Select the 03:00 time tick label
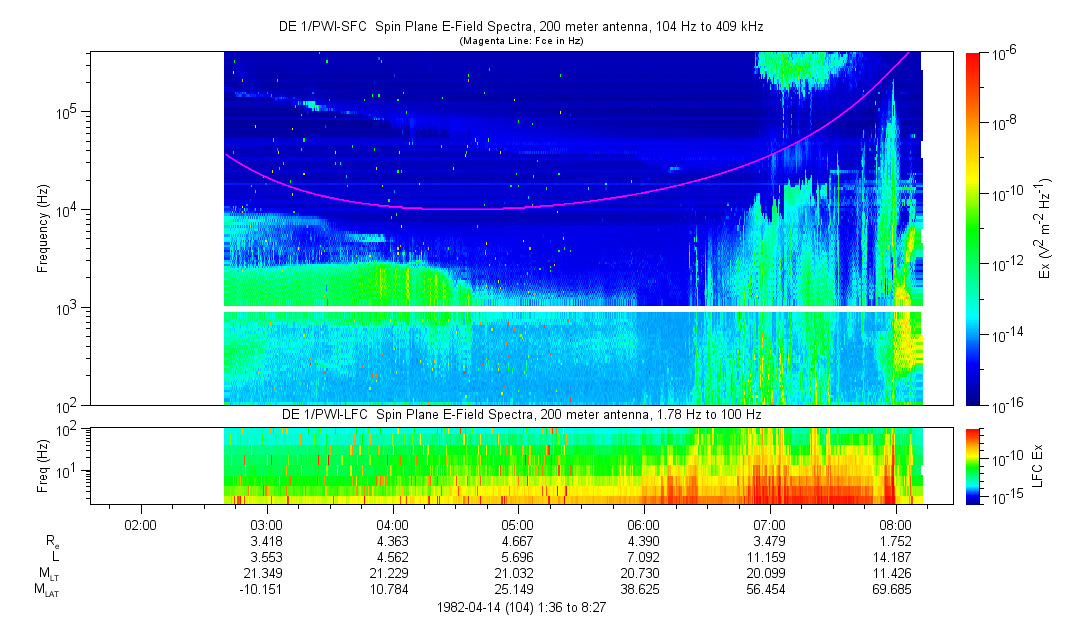The width and height of the screenshot is (1083, 620). pos(266,524)
